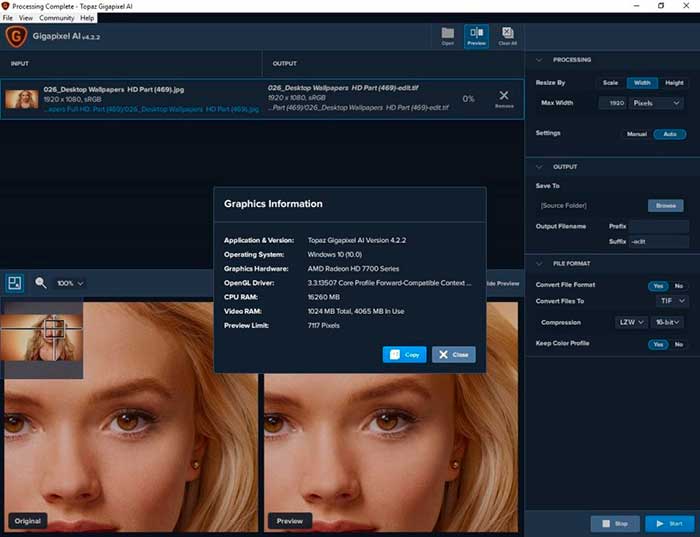Click the Browse button
This screenshot has width=700, height=537.
point(664,205)
